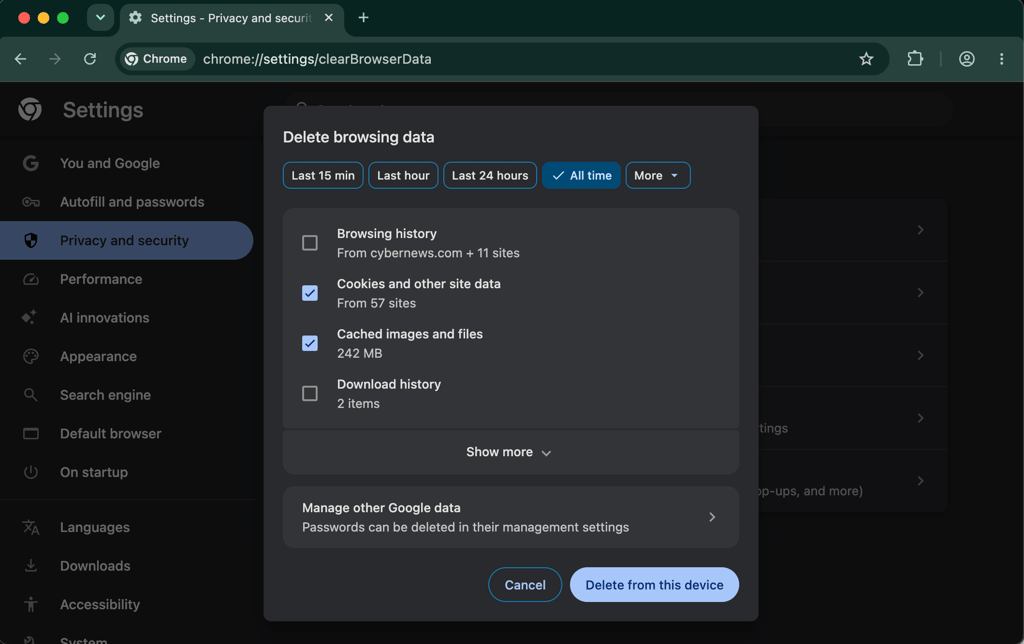Click the address bar URL

coord(317,59)
